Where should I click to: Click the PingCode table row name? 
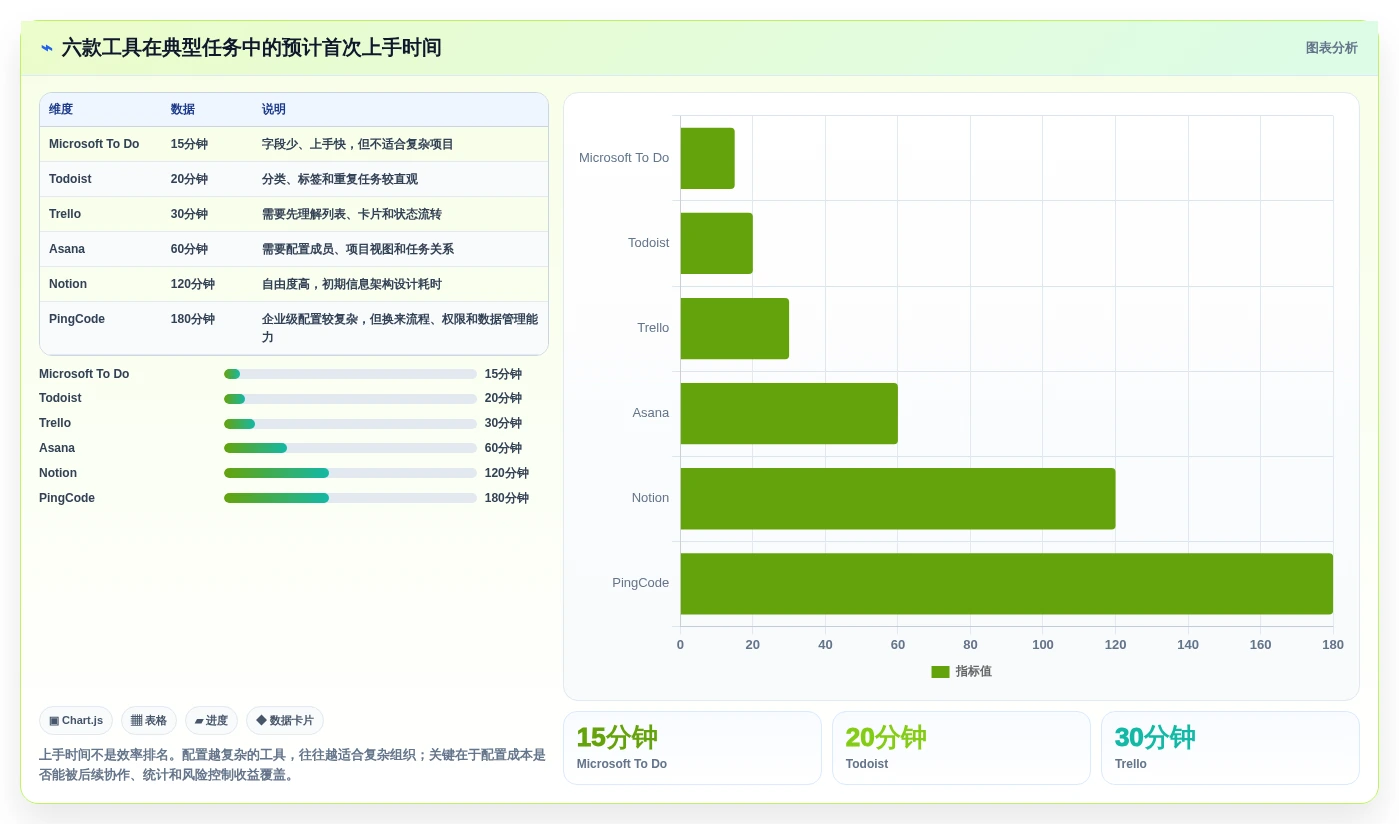click(77, 319)
